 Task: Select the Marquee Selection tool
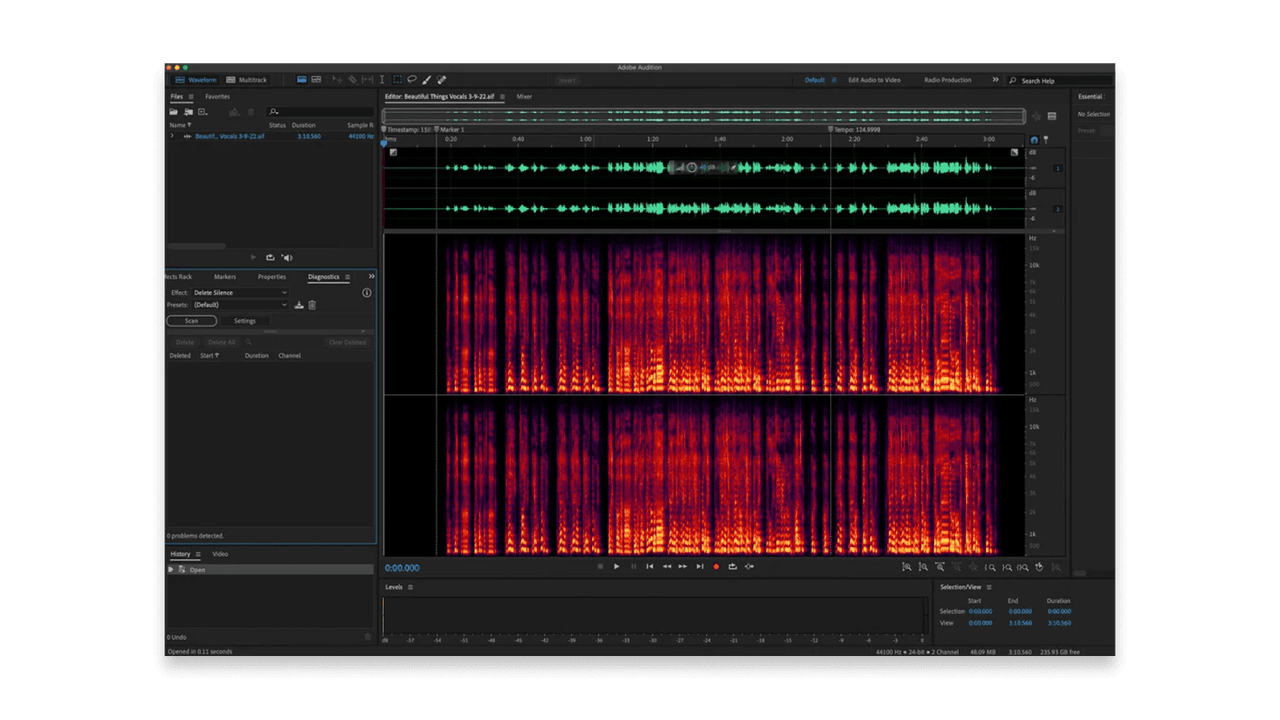coord(397,80)
